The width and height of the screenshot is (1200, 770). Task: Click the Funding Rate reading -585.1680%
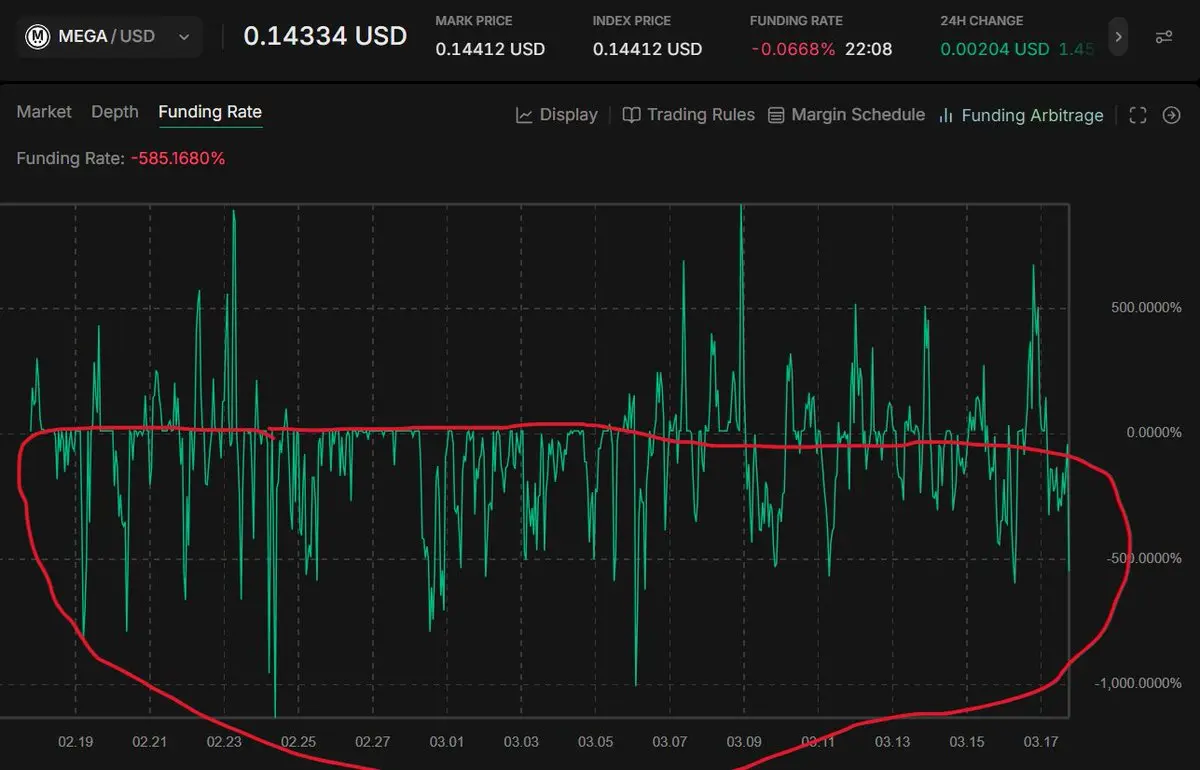coord(178,158)
